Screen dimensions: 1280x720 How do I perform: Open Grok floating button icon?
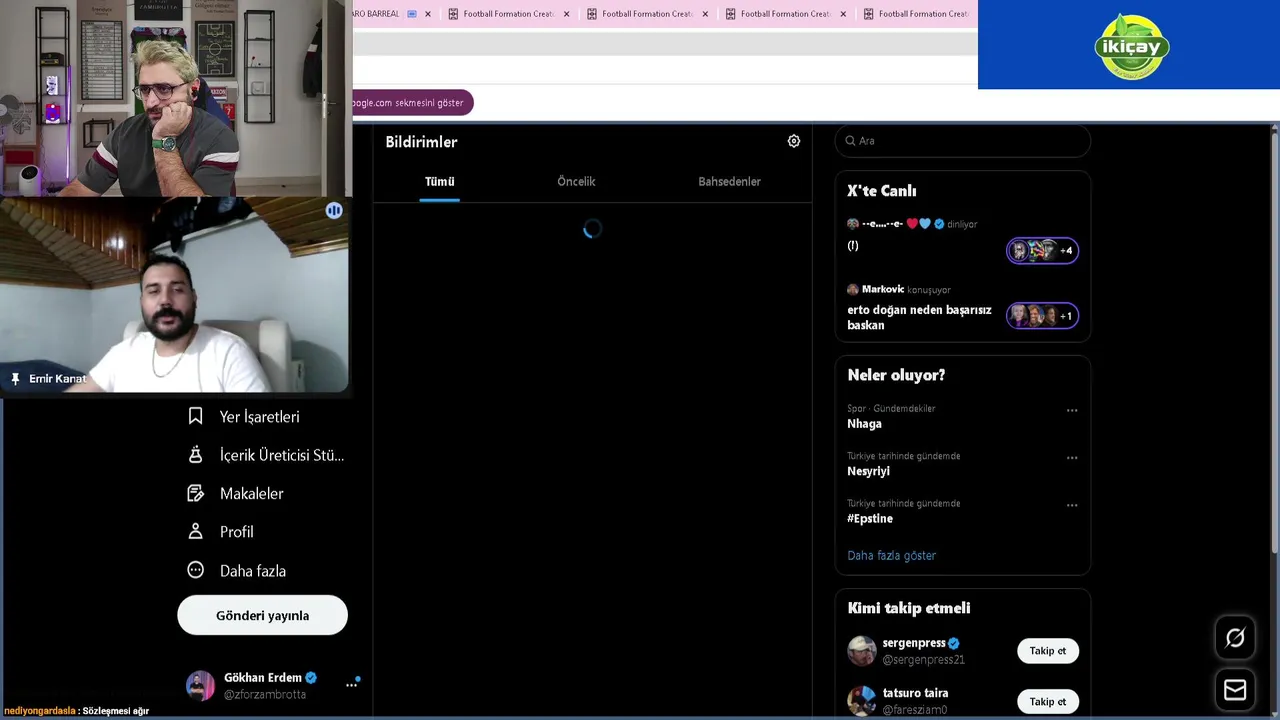1235,638
